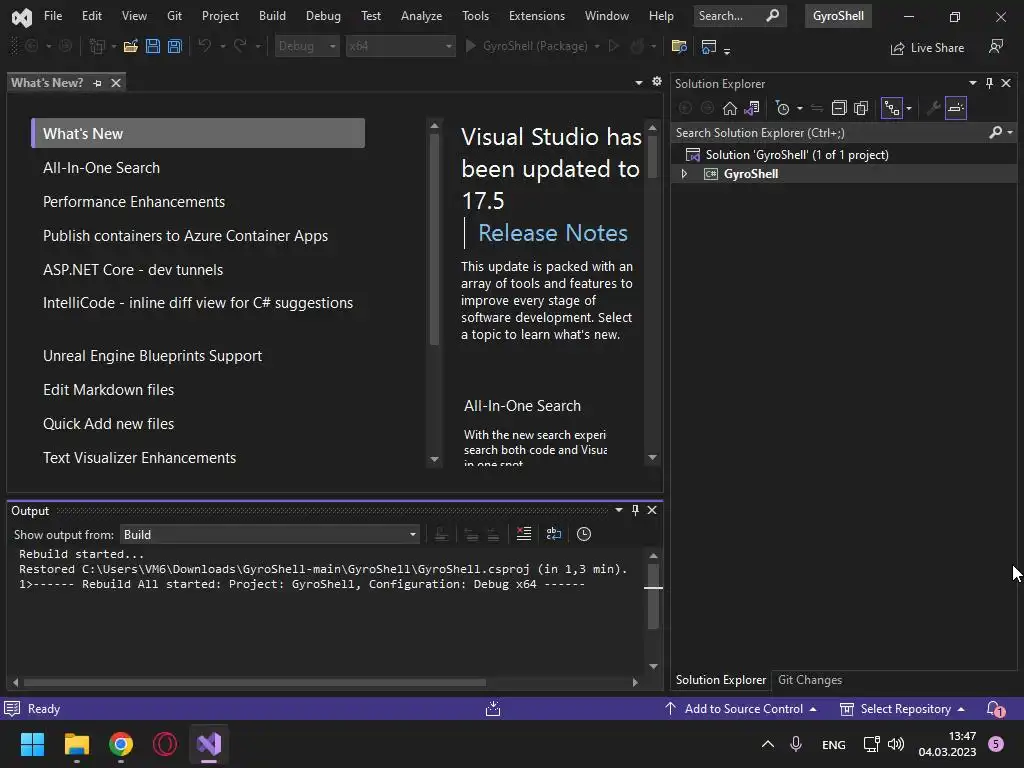Select Performance Enhancements topic

click(x=134, y=202)
